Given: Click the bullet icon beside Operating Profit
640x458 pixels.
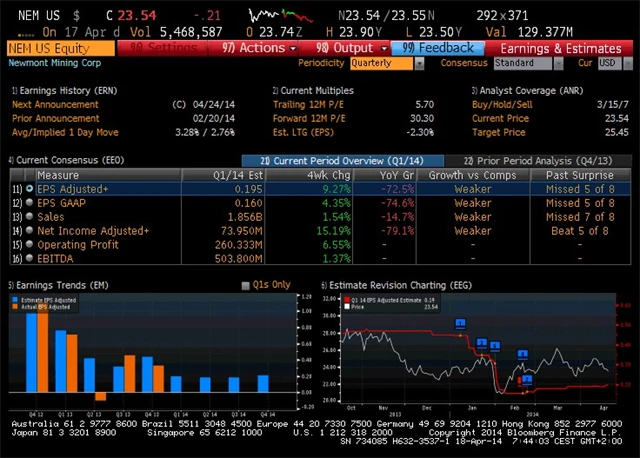Looking at the screenshot, I should coord(29,244).
